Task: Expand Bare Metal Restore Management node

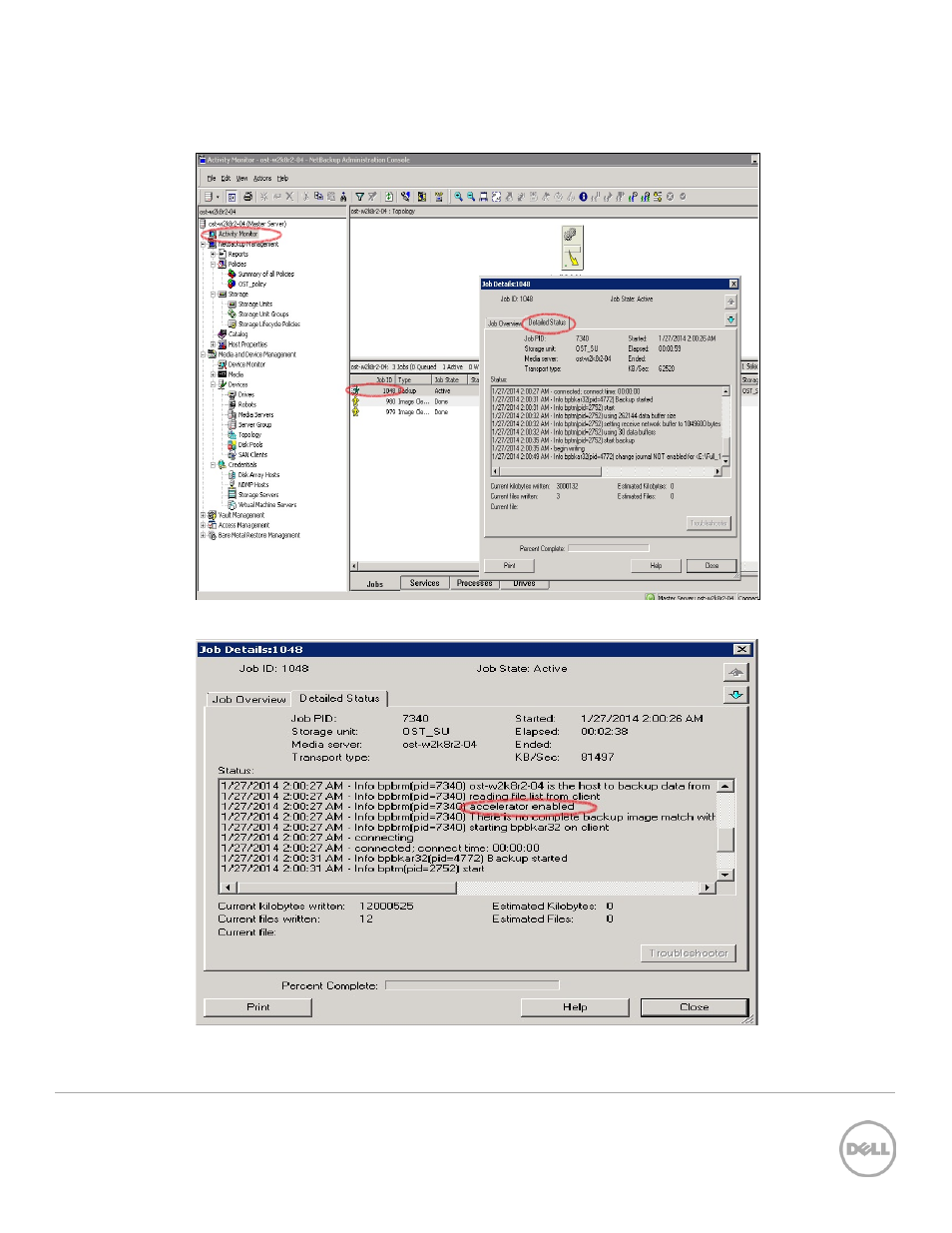Action: pyautogui.click(x=203, y=535)
